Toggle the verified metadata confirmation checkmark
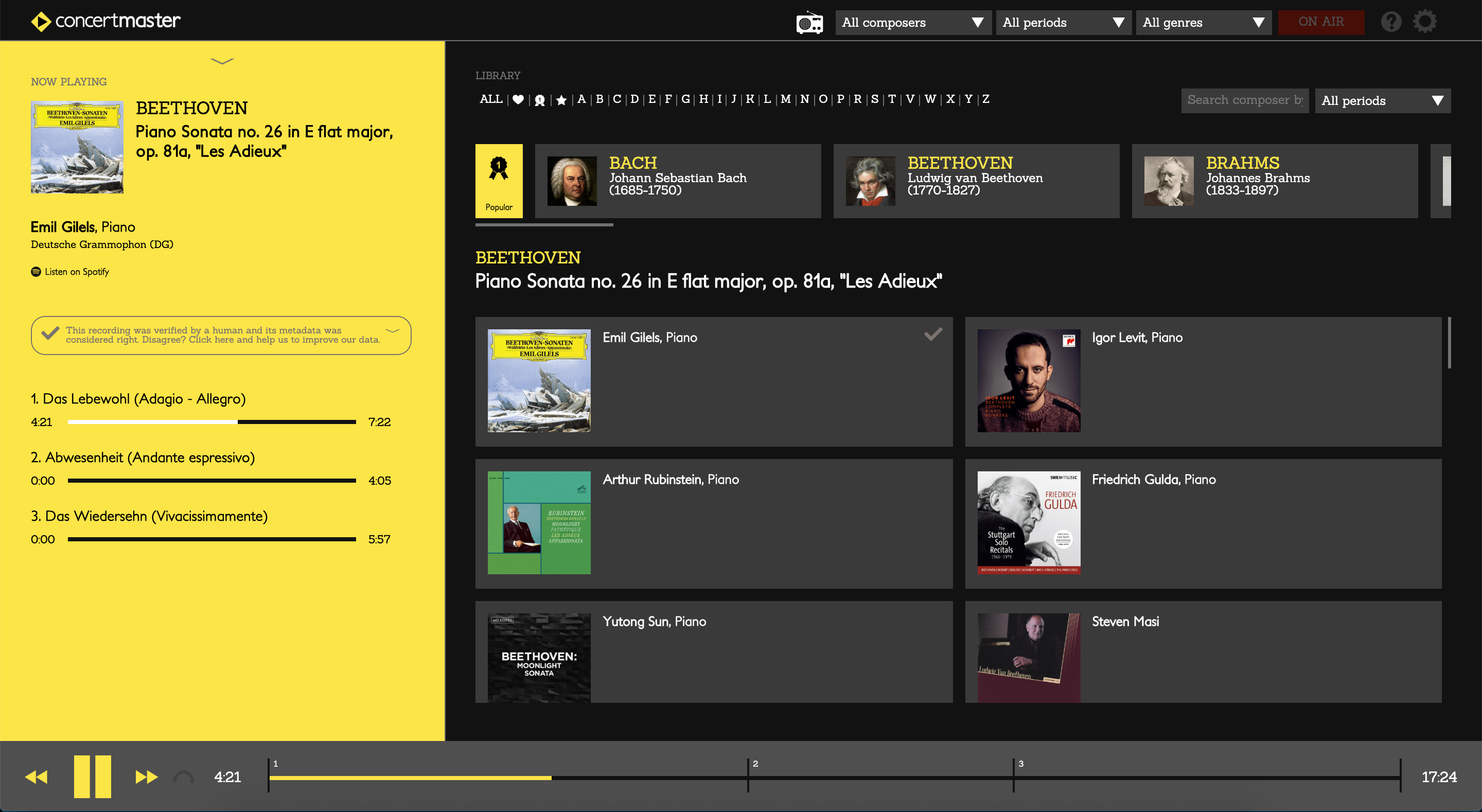1482x812 pixels. [49, 332]
